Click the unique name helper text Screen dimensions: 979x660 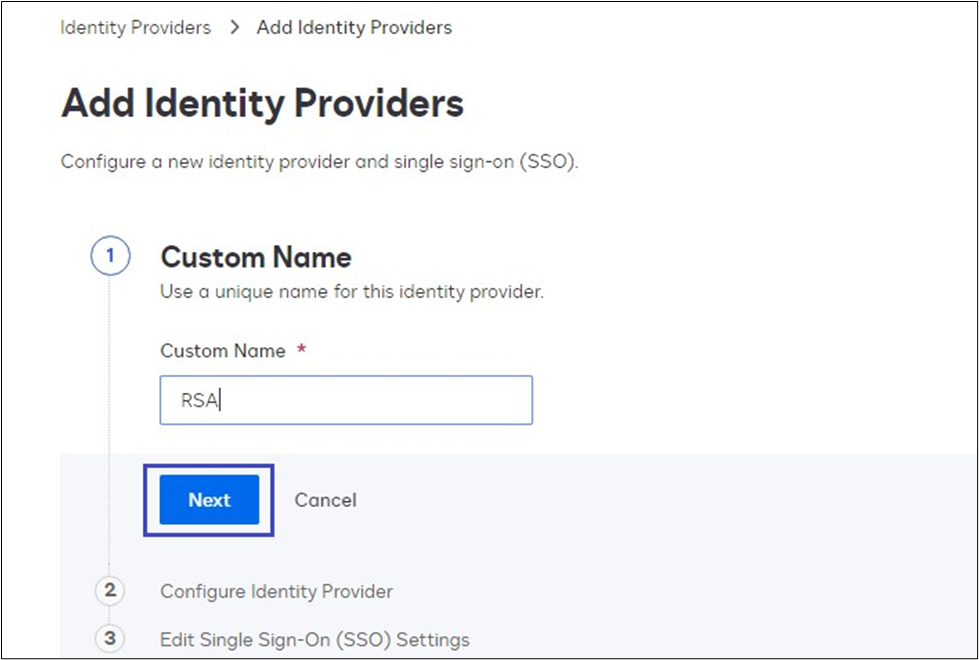[x=351, y=293]
